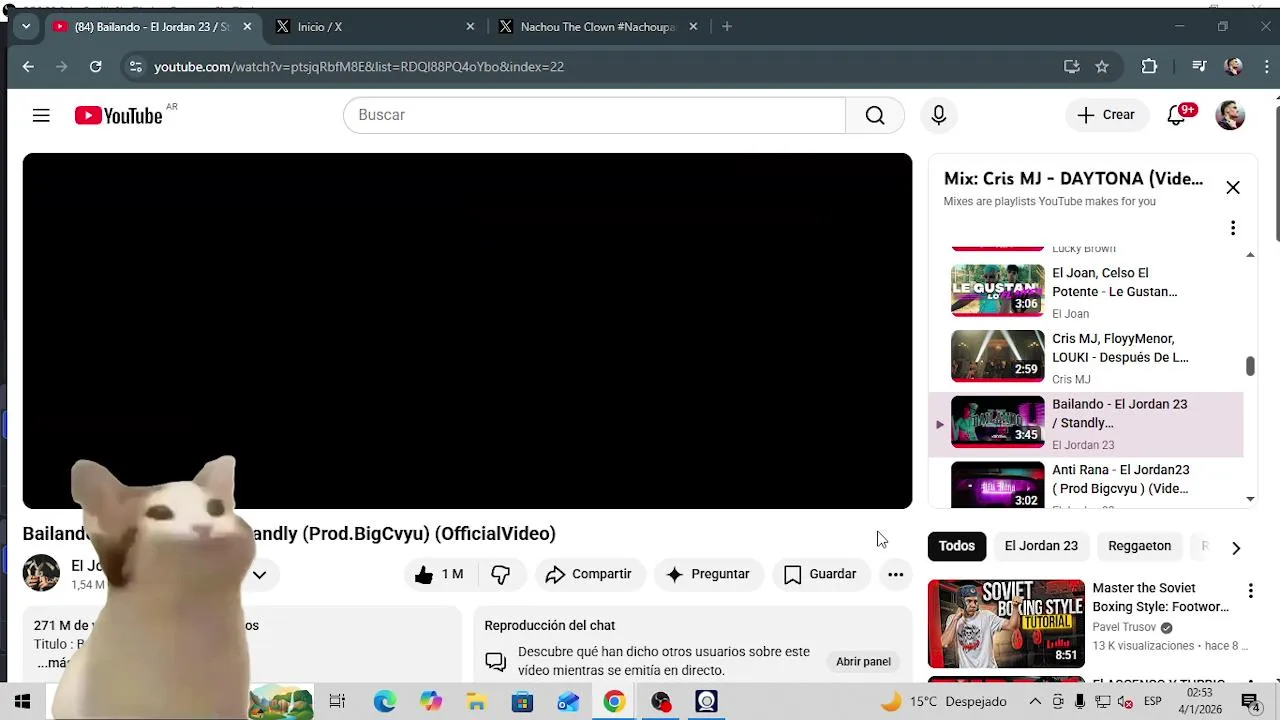This screenshot has width=1280, height=720.
Task: Open the Compartir share dialog
Action: point(589,574)
